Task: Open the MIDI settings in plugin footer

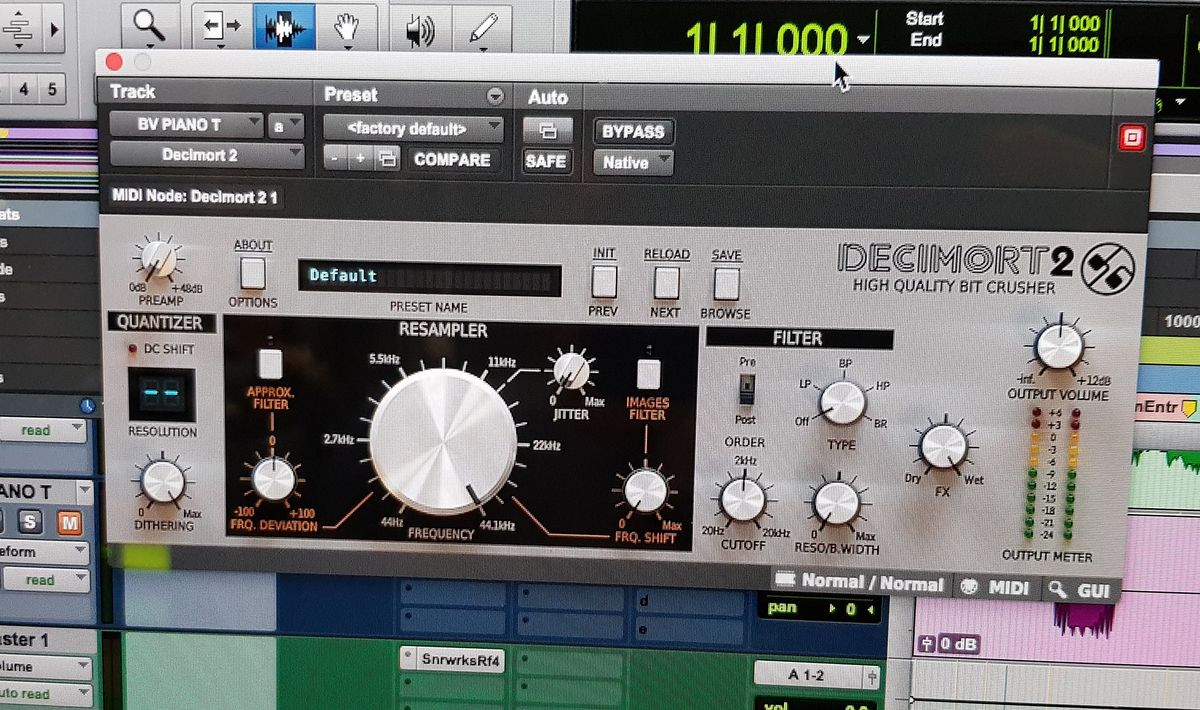Action: click(995, 587)
